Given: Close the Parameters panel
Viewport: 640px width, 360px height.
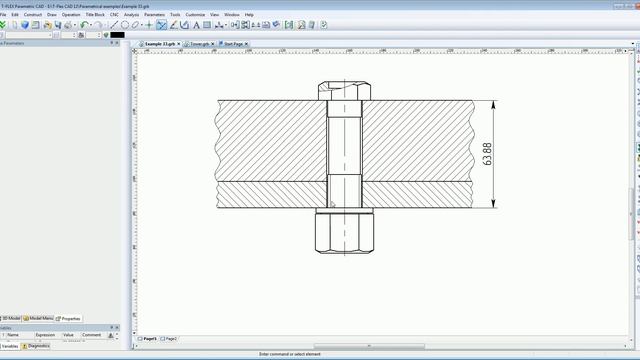Looking at the screenshot, I should point(117,43).
